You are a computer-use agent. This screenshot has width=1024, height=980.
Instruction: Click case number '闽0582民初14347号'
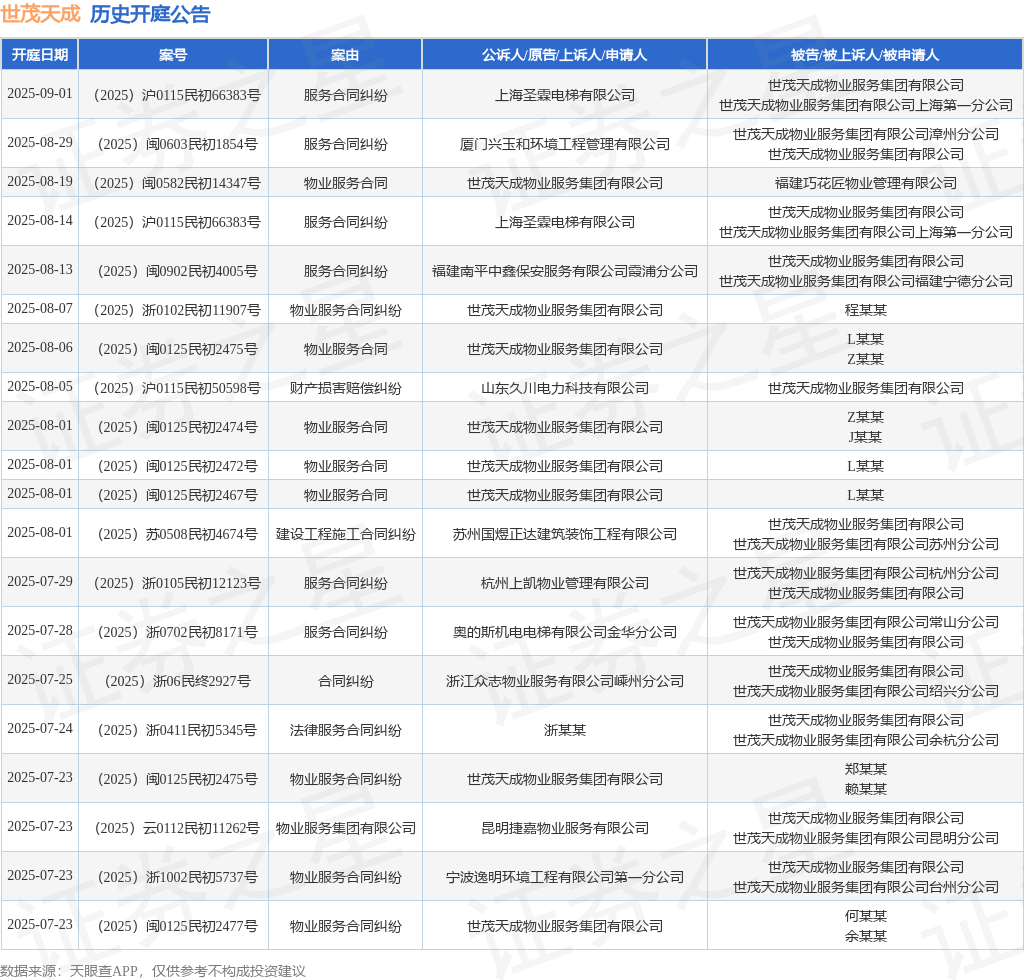201,183
